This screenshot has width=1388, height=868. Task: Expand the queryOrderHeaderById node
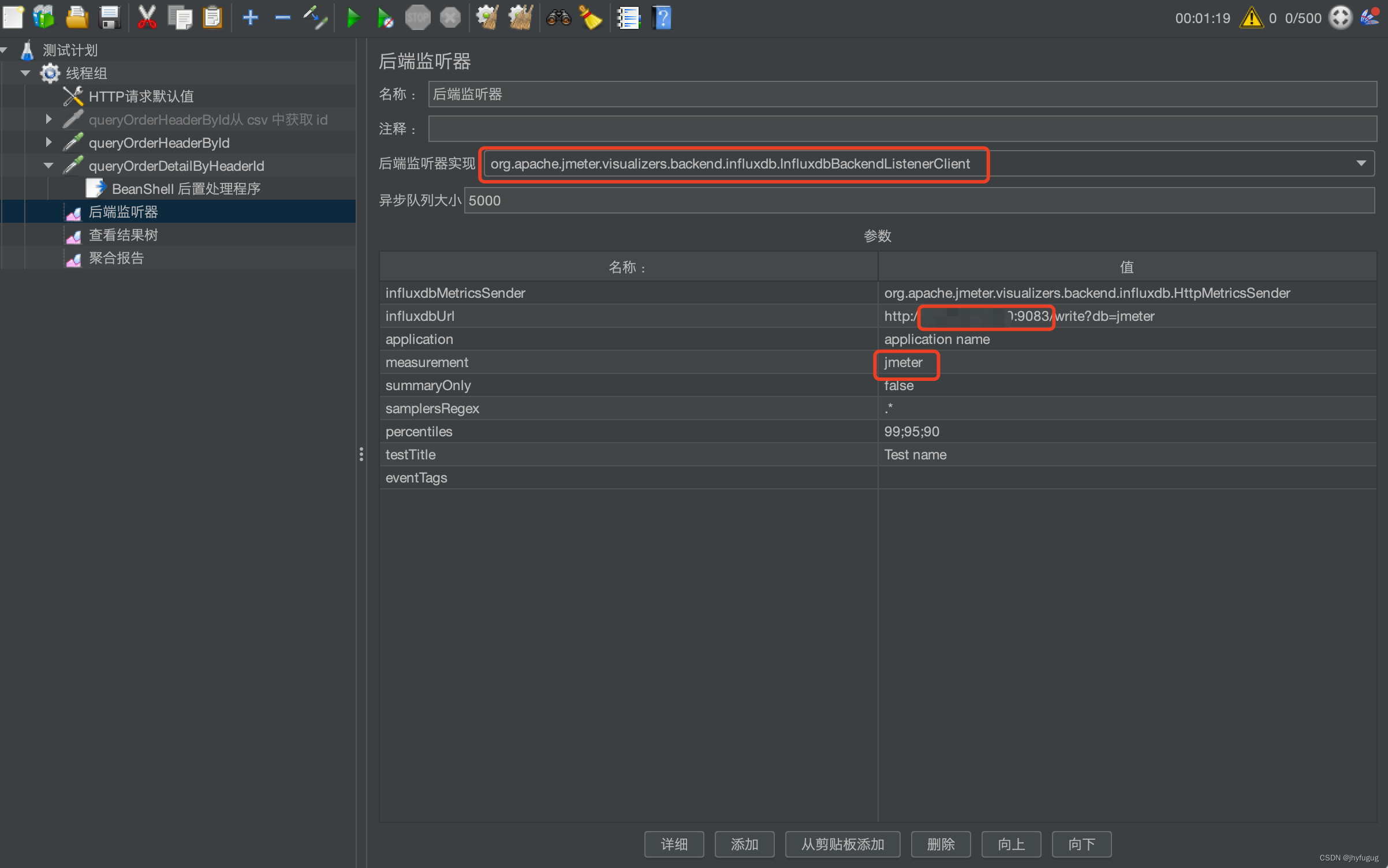pyautogui.click(x=48, y=142)
